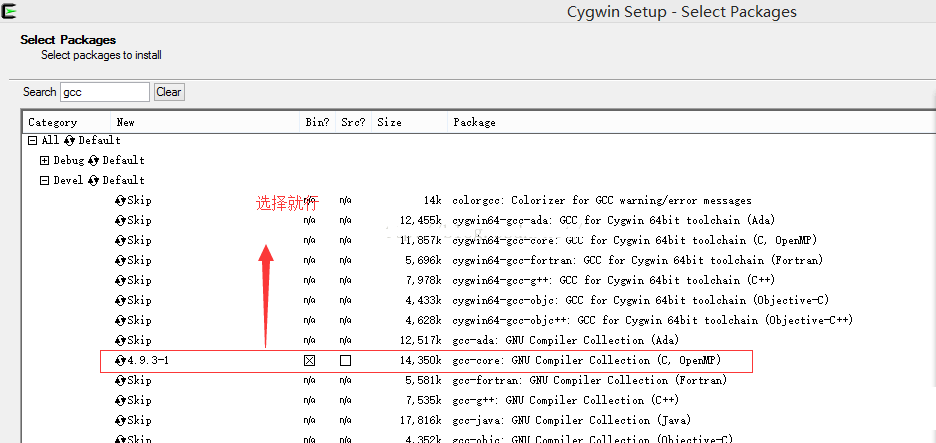The height and width of the screenshot is (443, 936).
Task: Select the gcc-fortran package description
Action: coord(590,380)
